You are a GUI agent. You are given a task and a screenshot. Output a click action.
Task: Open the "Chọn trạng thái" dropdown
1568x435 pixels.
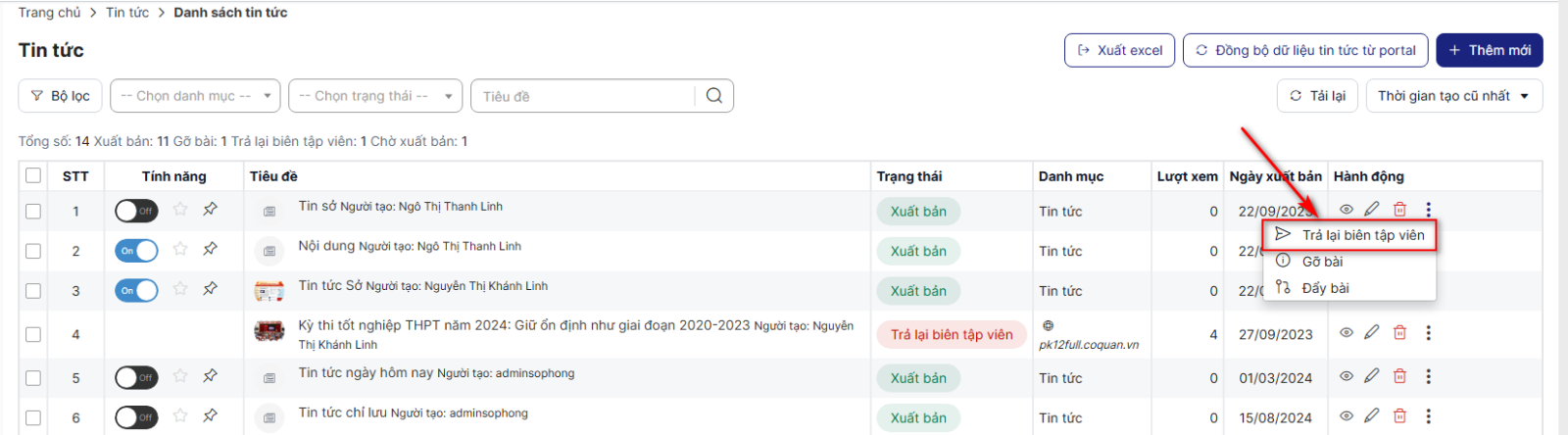click(x=374, y=96)
